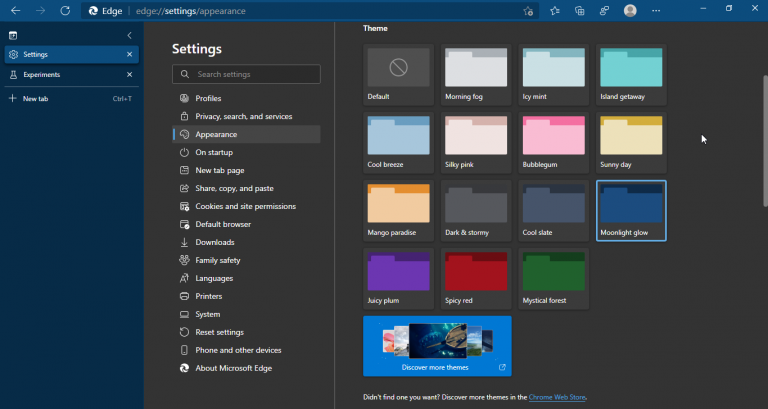Screen dimensions: 768x409
Task: Add this page to favorites star-plus icon
Action: pos(528,11)
